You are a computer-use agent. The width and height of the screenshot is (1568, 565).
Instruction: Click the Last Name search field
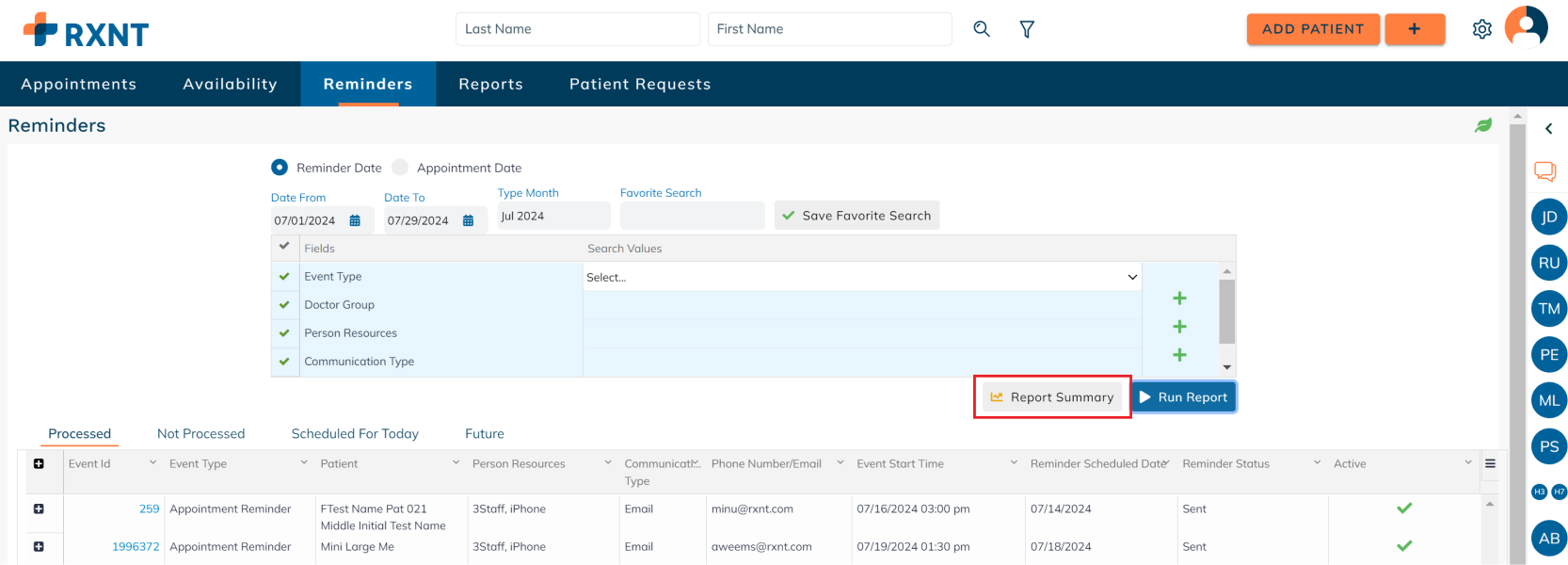(x=577, y=29)
